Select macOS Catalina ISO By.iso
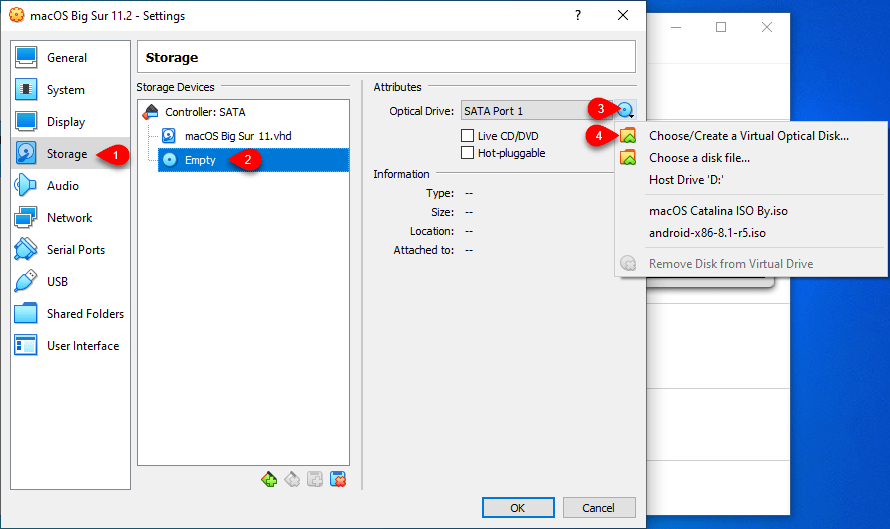 click(x=751, y=211)
